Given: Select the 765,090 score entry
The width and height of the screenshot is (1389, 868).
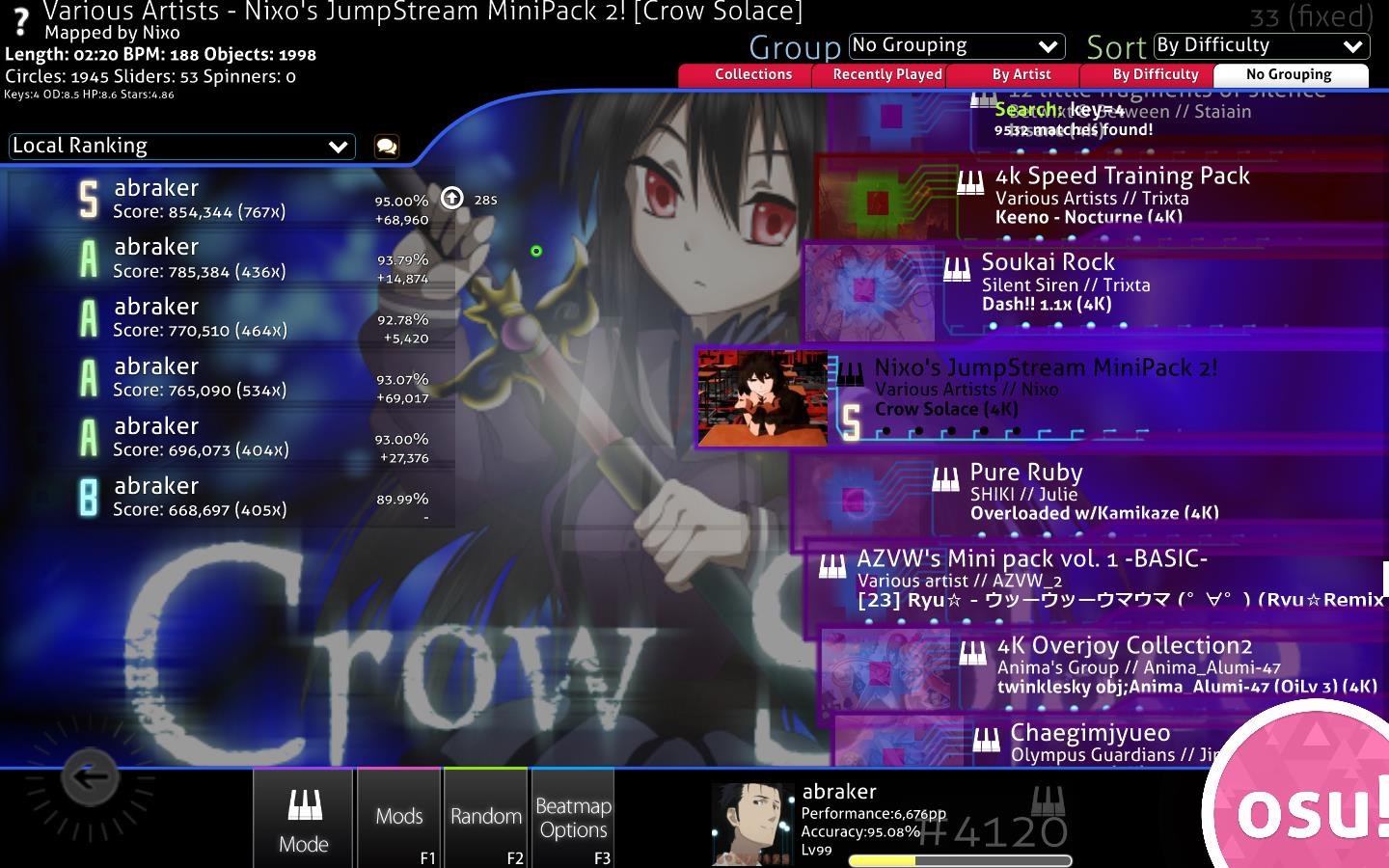Looking at the screenshot, I should pyautogui.click(x=231, y=379).
